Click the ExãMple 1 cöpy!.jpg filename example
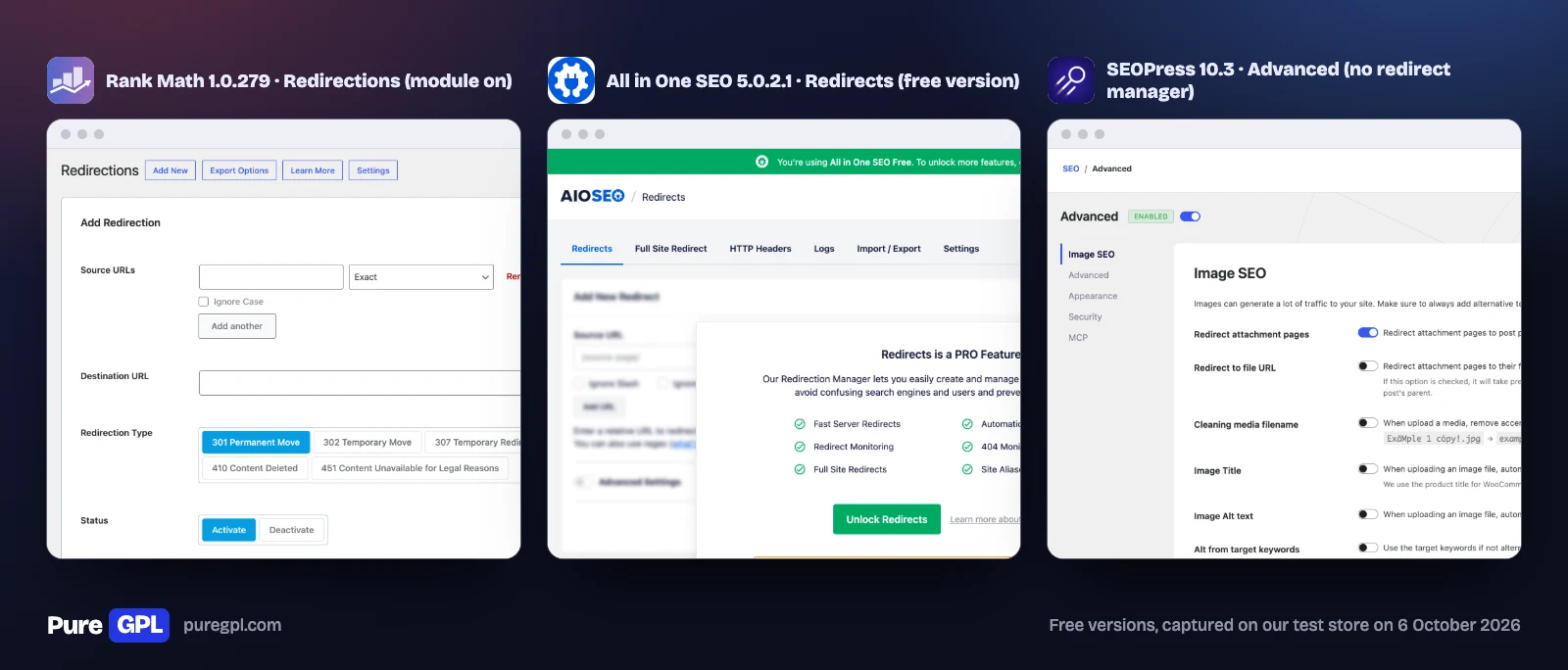 pyautogui.click(x=1434, y=439)
